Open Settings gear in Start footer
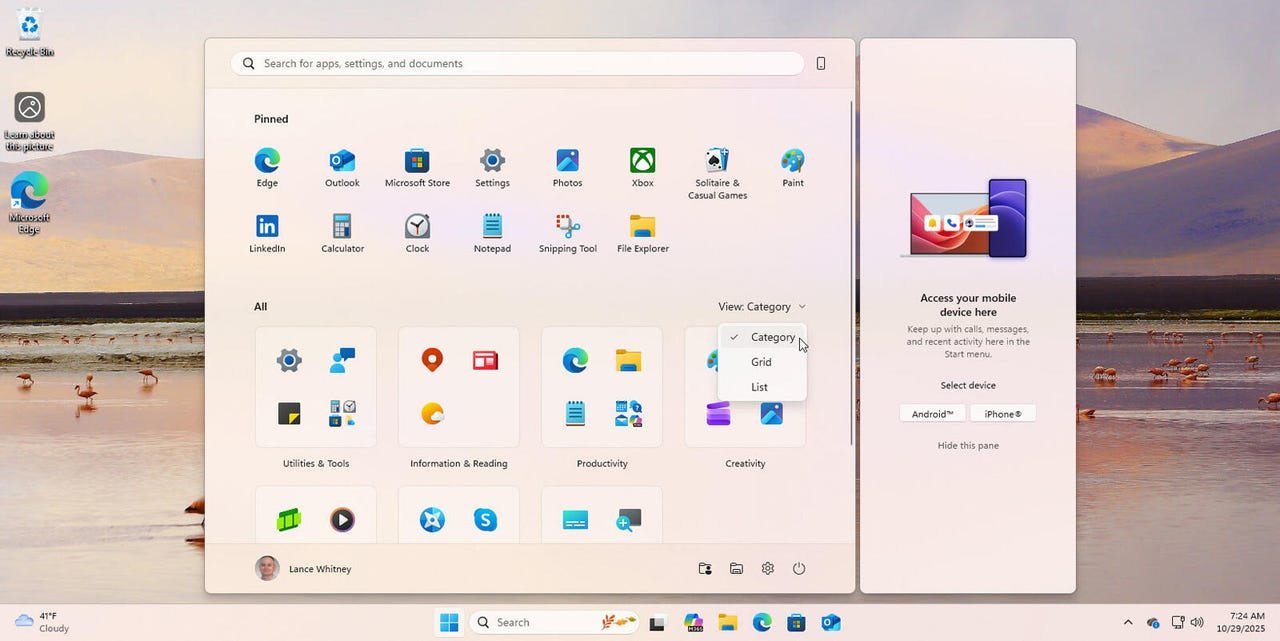 (x=768, y=569)
